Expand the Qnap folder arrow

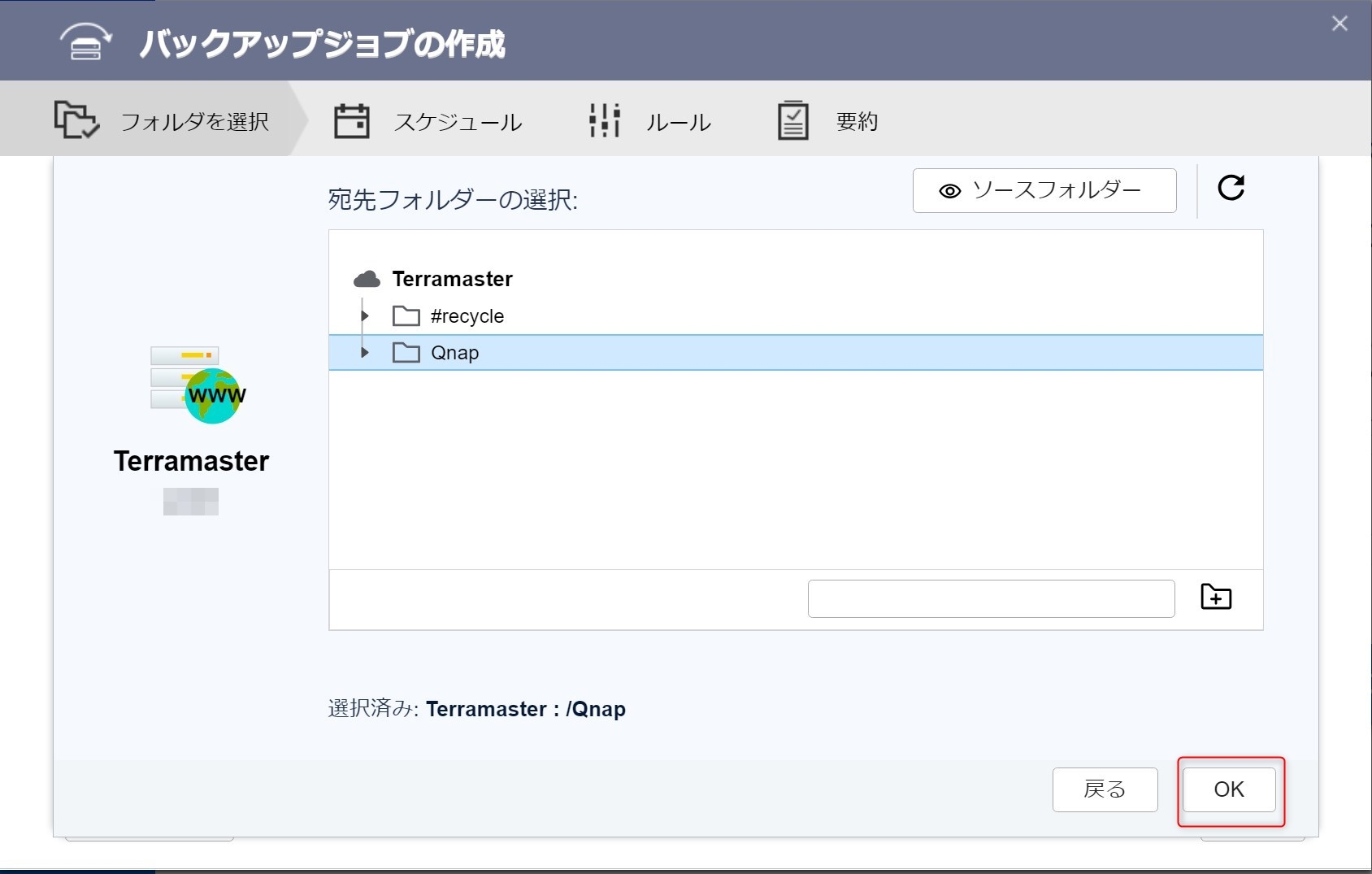pyautogui.click(x=365, y=353)
